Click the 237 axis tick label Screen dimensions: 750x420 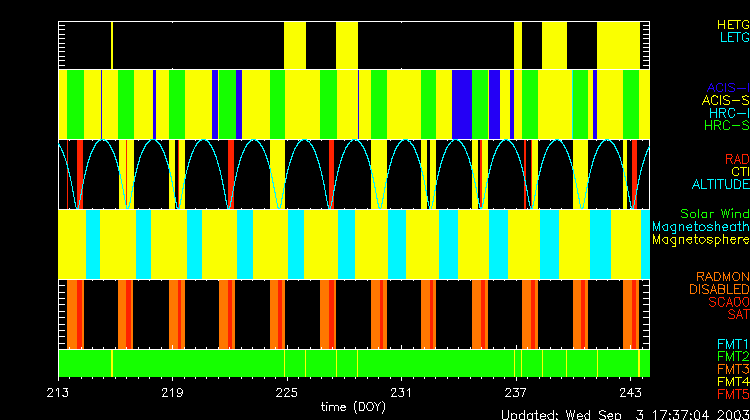516,393
